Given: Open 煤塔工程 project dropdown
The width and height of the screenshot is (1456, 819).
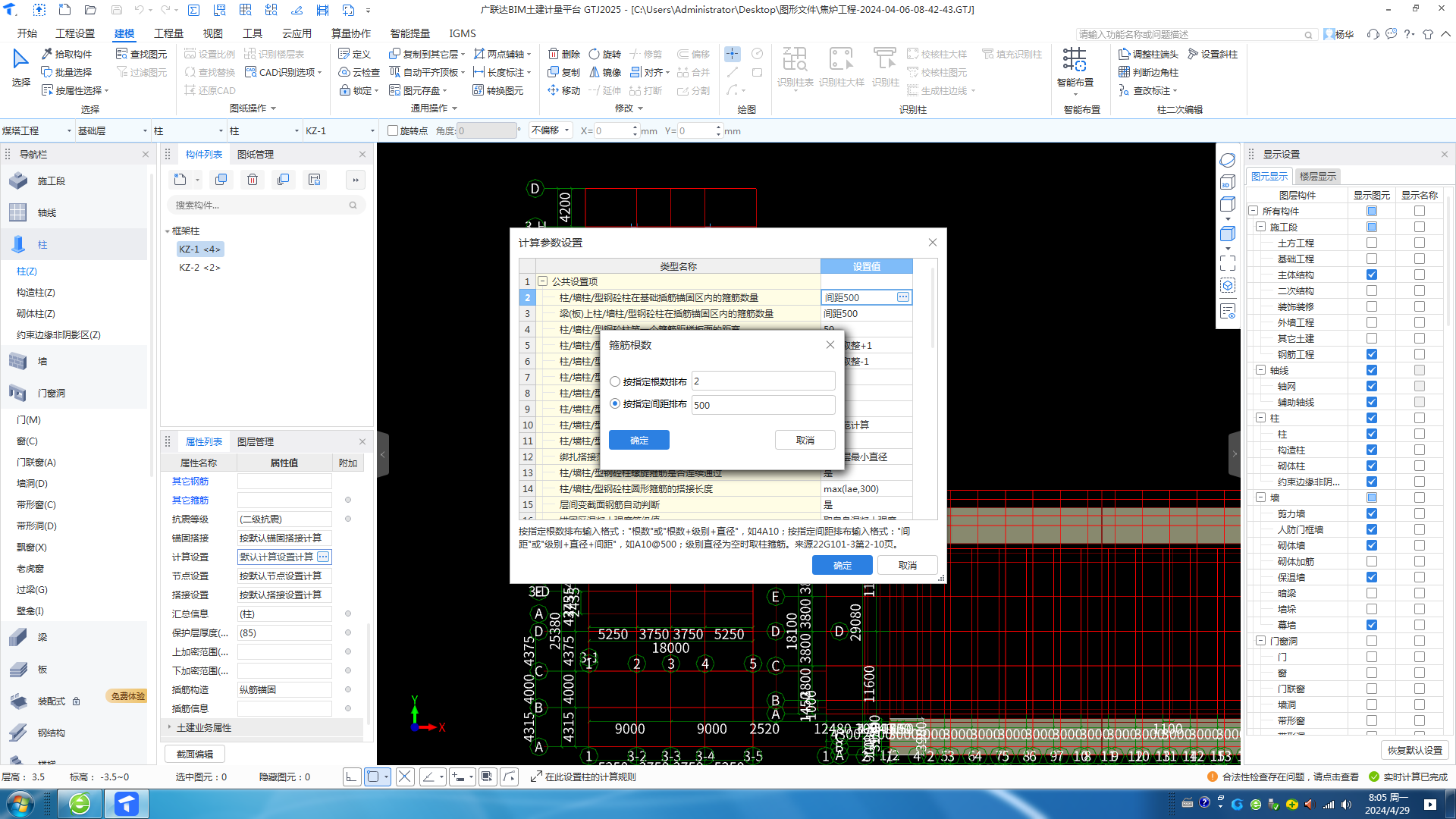Looking at the screenshot, I should [37, 130].
